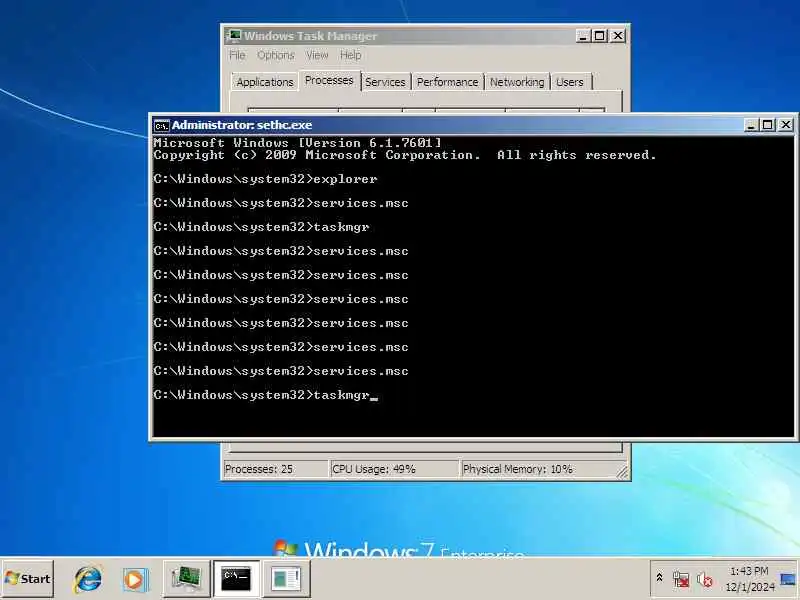The image size is (800, 600).
Task: Click the Version 6.1.7601 header line
Action: coord(297,143)
